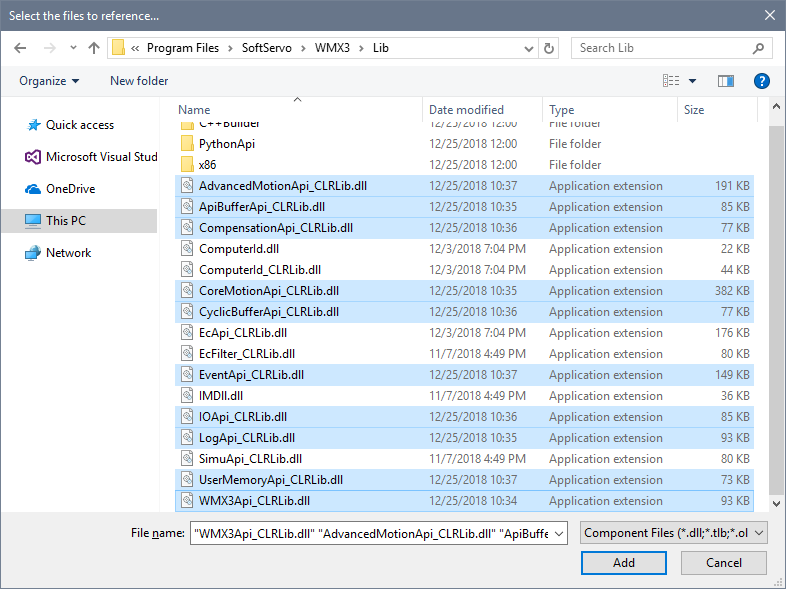
Task: Open the view options dropdown arrow
Action: pyautogui.click(x=692, y=81)
